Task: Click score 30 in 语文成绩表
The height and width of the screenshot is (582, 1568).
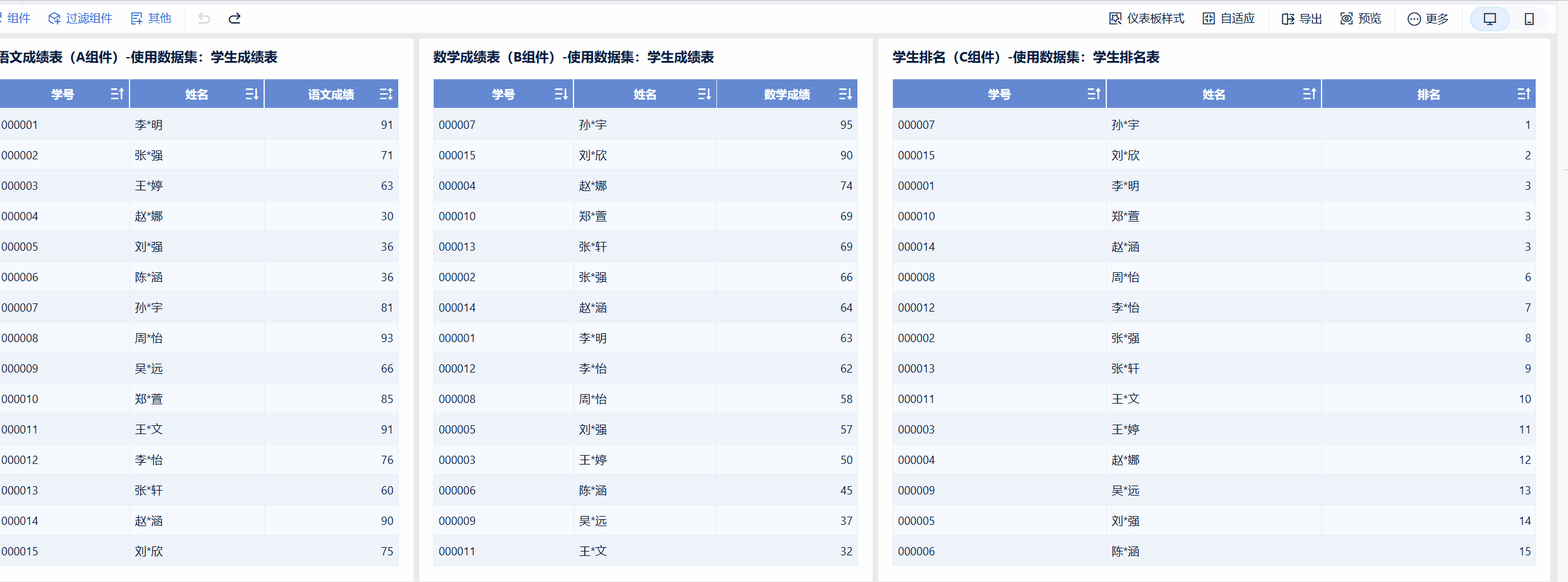Action: 387,216
